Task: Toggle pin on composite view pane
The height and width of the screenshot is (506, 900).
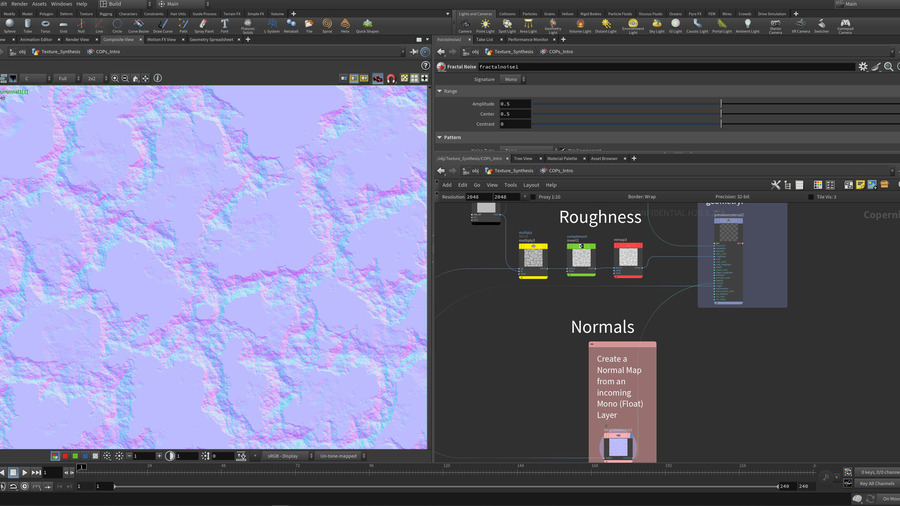Action: (414, 52)
